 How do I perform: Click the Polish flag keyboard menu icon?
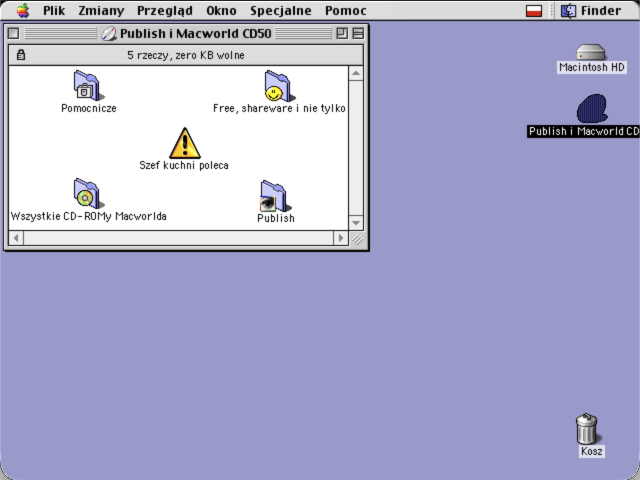pos(534,11)
